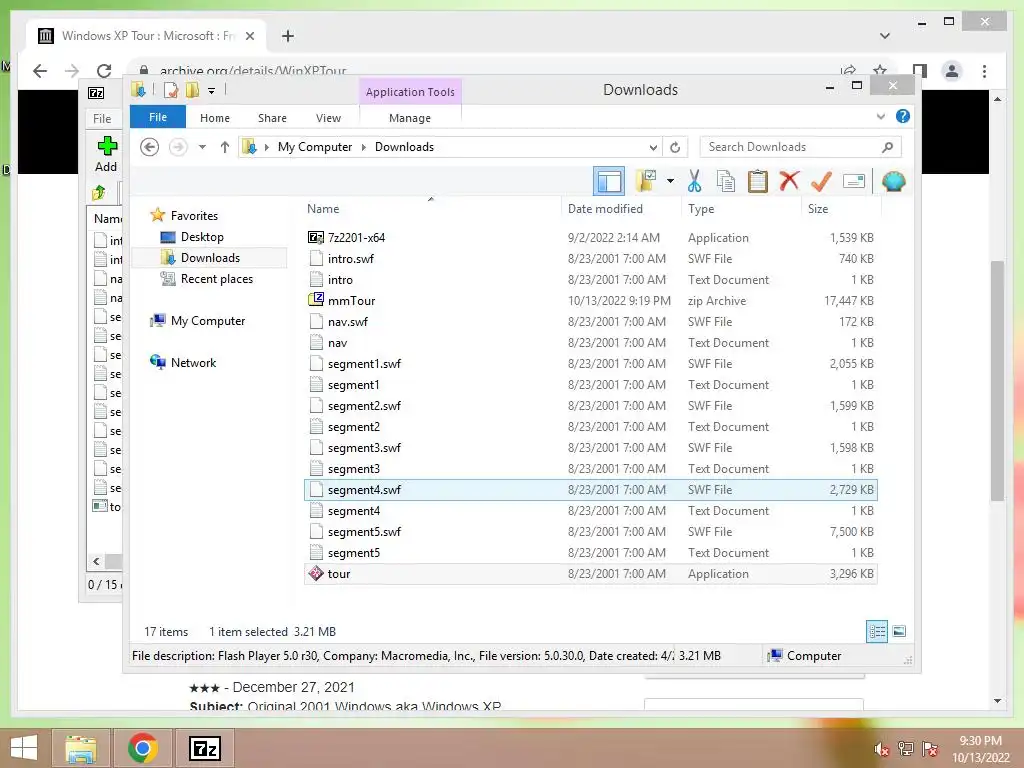Click the Application Tools contextual tab

pos(410,92)
